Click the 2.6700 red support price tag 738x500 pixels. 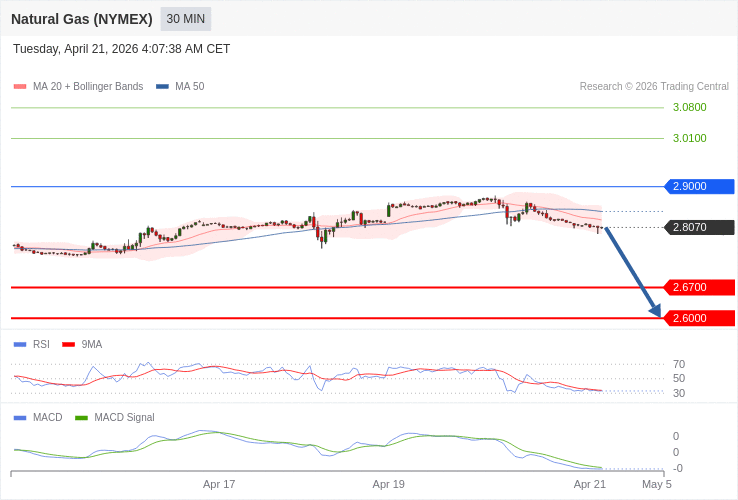698,287
